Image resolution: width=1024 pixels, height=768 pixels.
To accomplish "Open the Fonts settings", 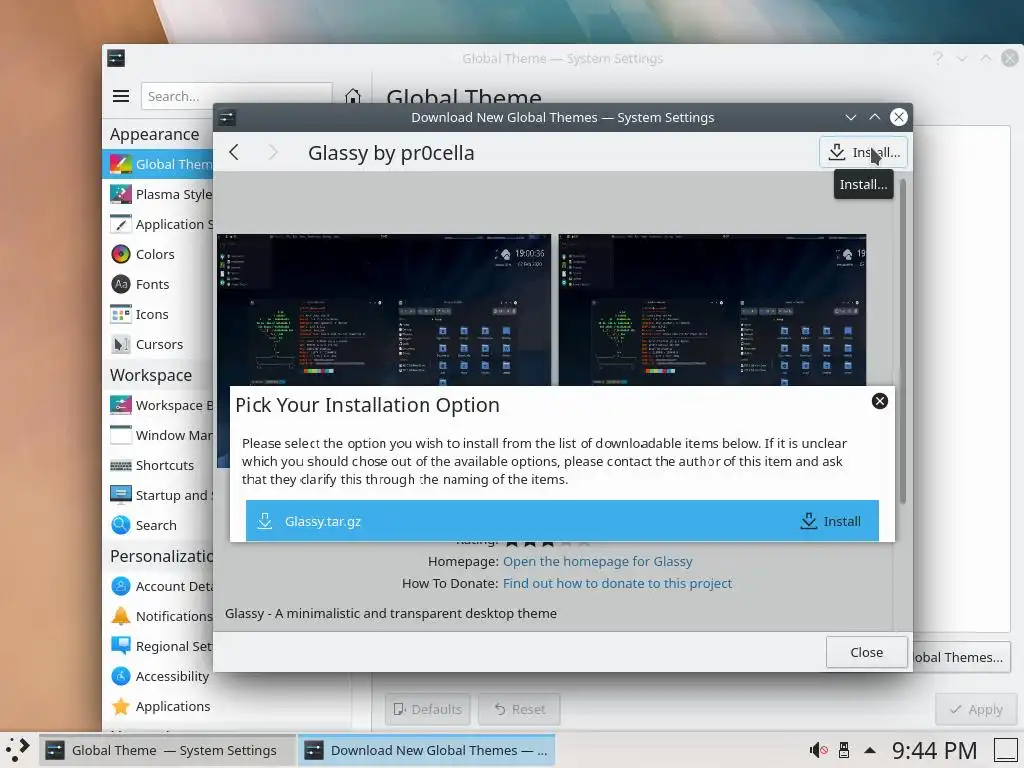I will [159, 284].
